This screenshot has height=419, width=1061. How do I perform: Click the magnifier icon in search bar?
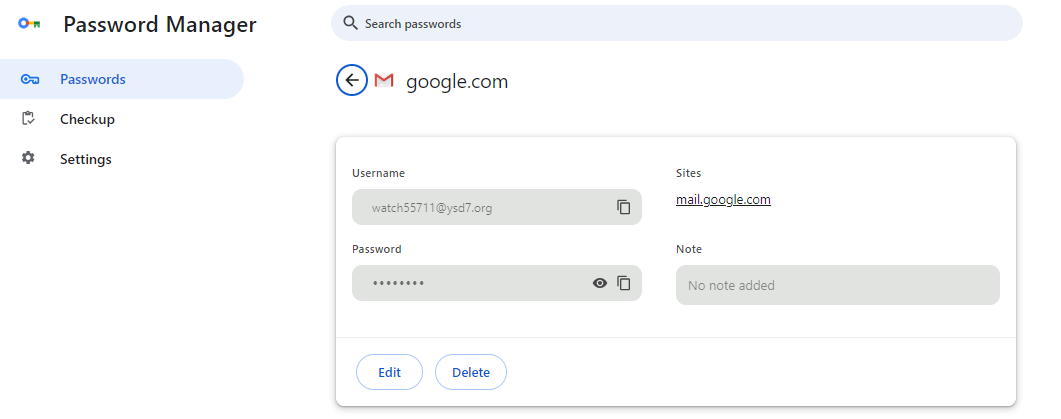[x=350, y=23]
